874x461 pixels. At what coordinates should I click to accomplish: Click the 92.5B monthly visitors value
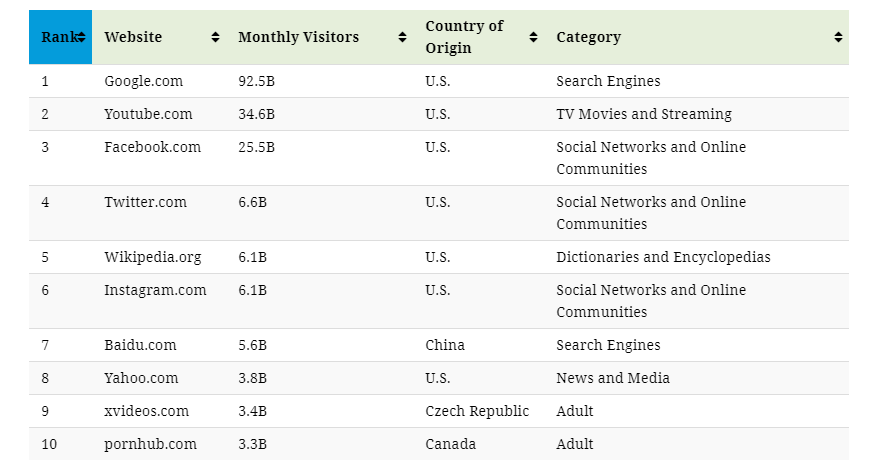pos(256,81)
